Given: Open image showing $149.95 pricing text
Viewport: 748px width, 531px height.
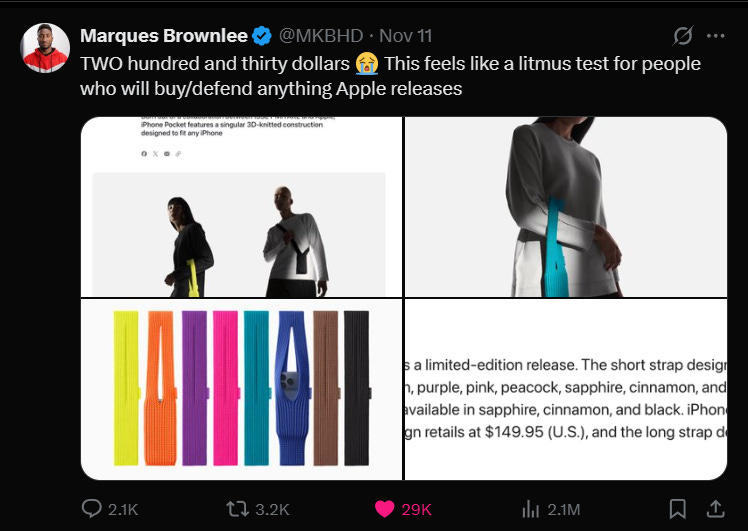Looking at the screenshot, I should click(566, 389).
